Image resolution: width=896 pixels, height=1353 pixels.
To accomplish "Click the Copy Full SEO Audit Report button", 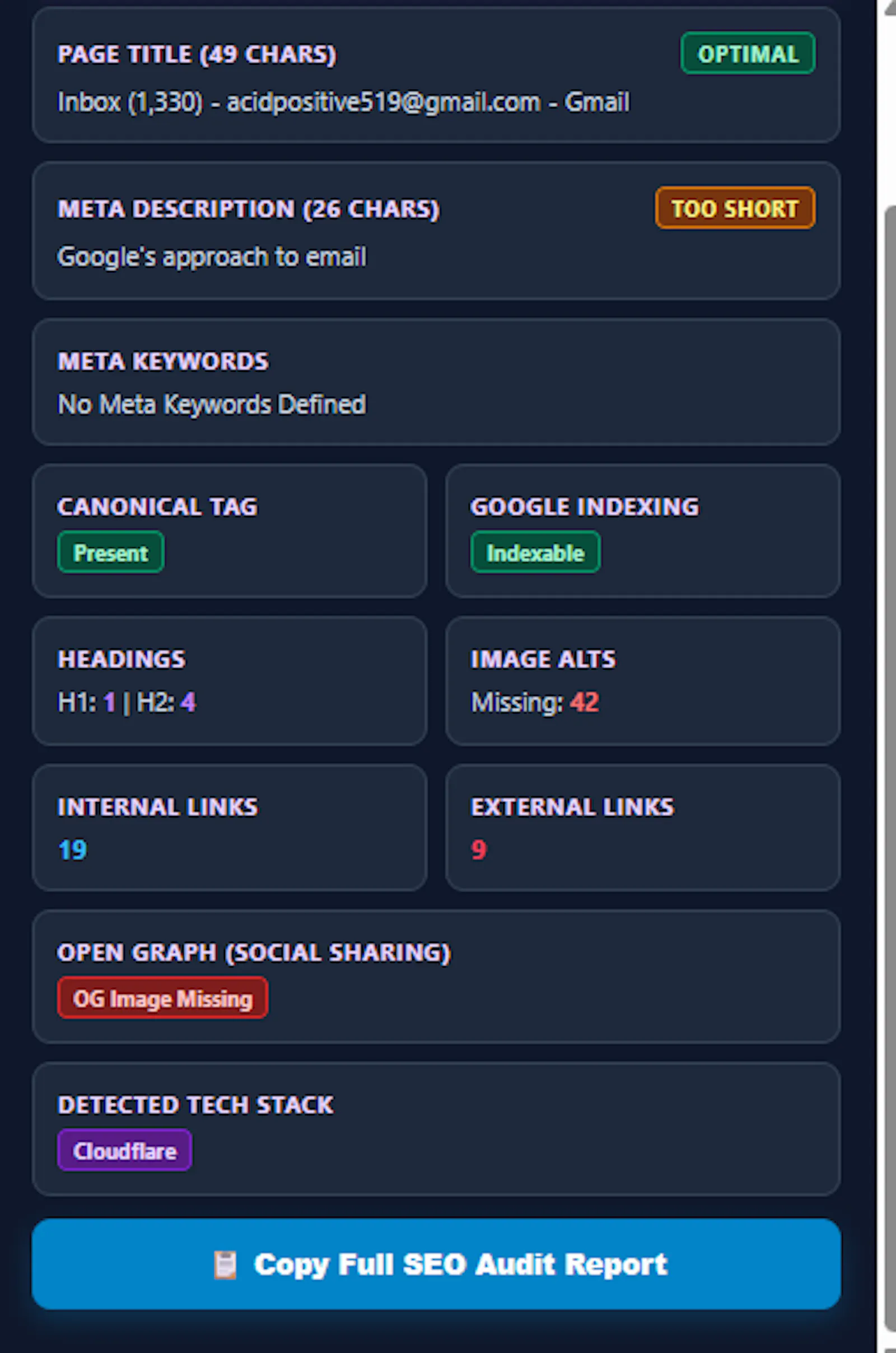I will click(x=436, y=1263).
